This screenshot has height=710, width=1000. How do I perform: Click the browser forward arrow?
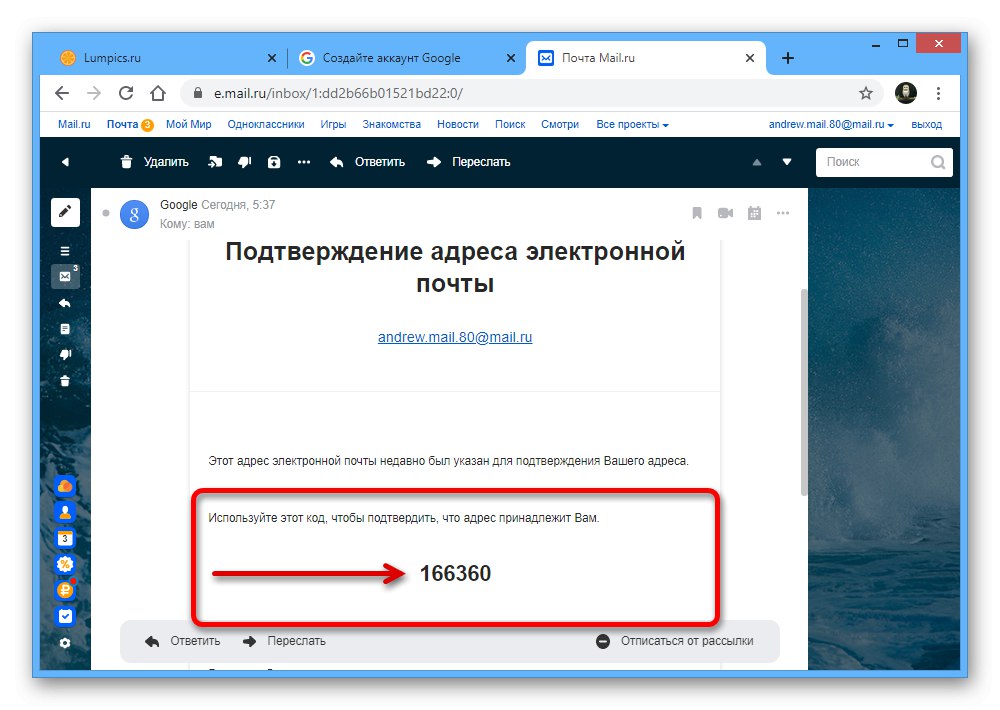(94, 93)
